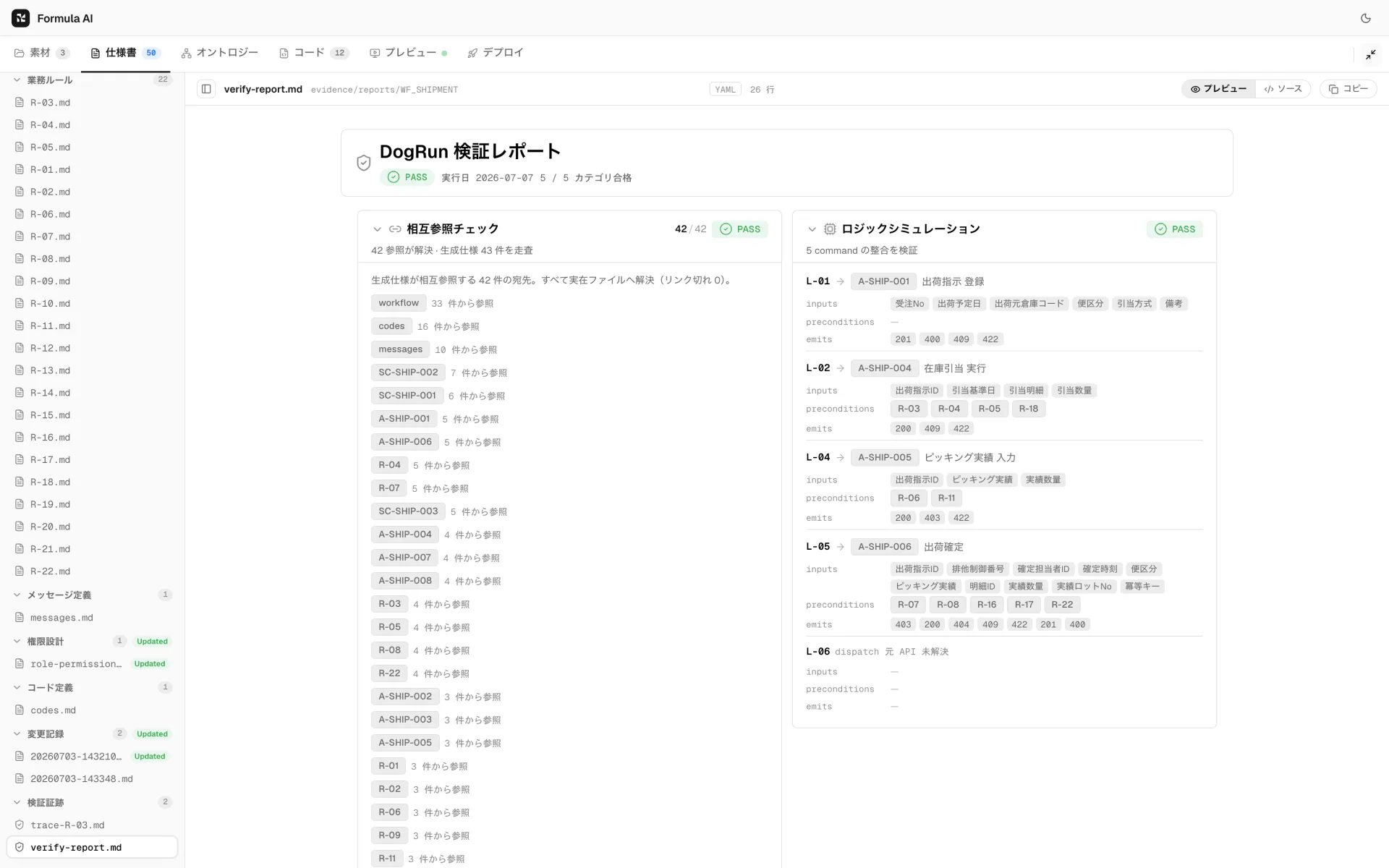Toggle the sidebar panel icon beside verify-report.md

tap(206, 89)
